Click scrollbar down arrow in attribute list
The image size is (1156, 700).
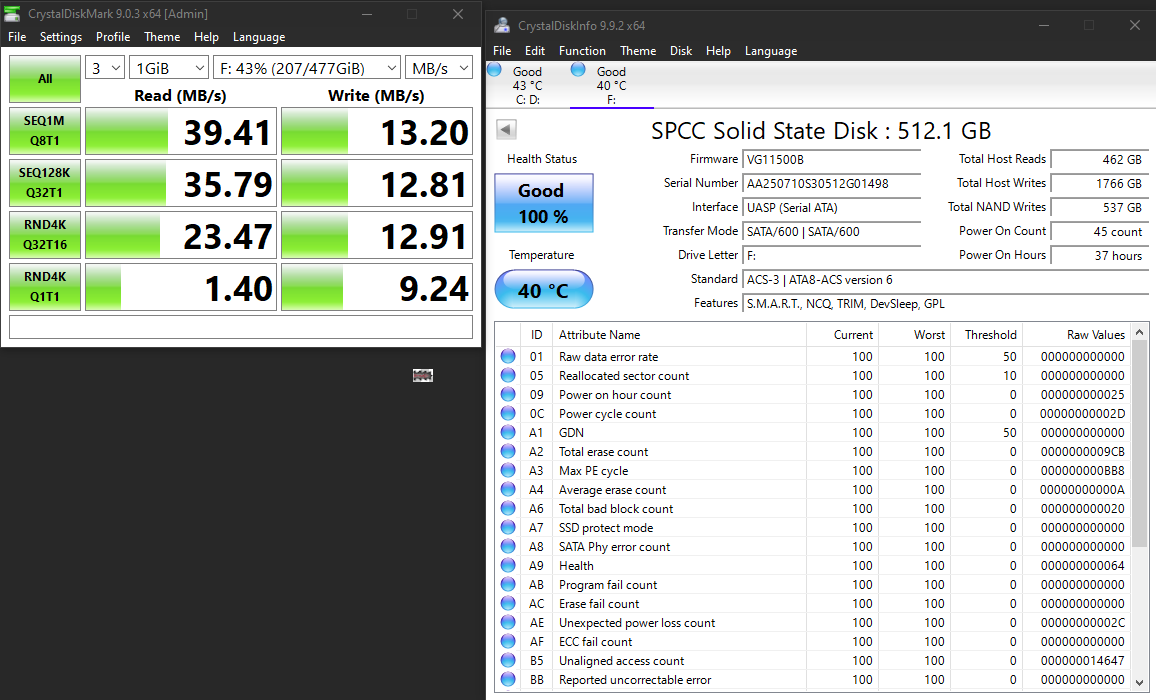coord(1139,682)
